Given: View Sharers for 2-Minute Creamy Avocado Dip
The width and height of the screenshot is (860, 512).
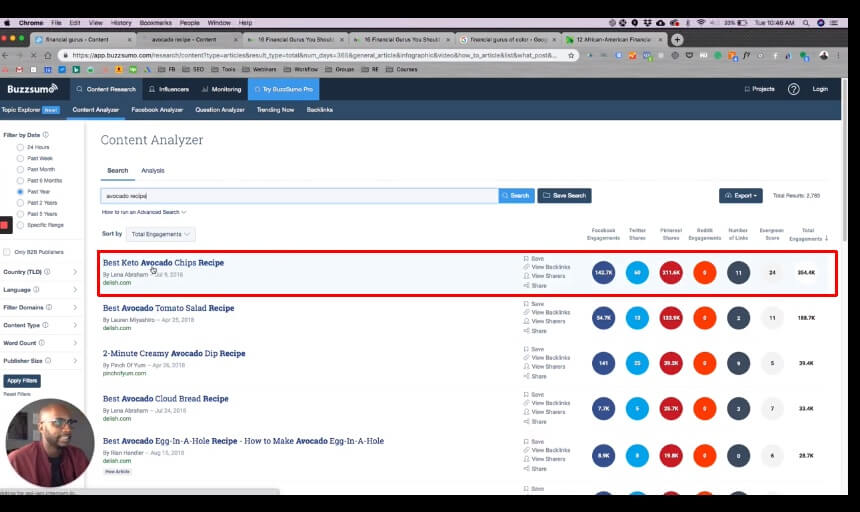Looking at the screenshot, I should coord(544,367).
